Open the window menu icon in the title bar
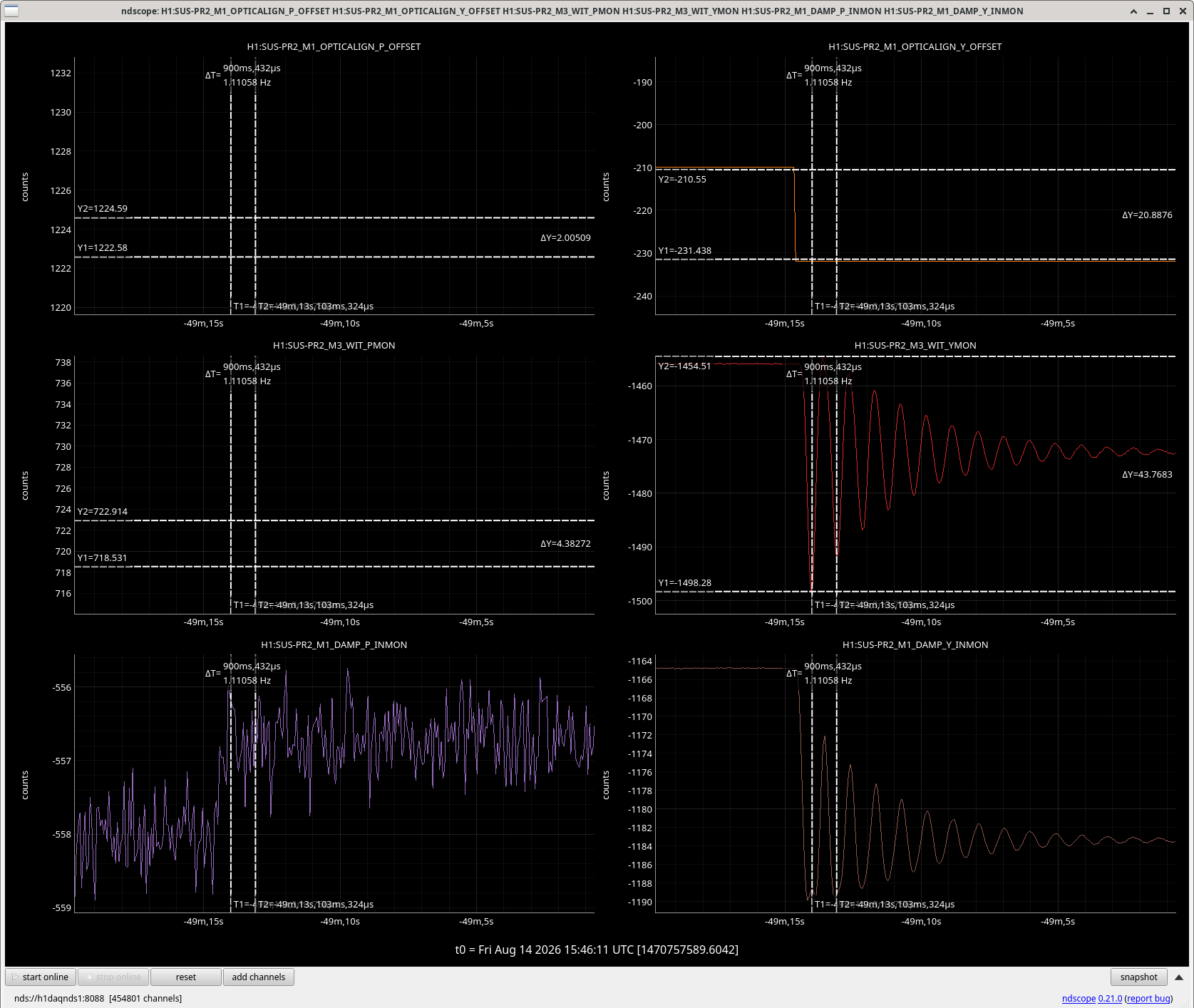The width and height of the screenshot is (1194, 1008). [11, 11]
